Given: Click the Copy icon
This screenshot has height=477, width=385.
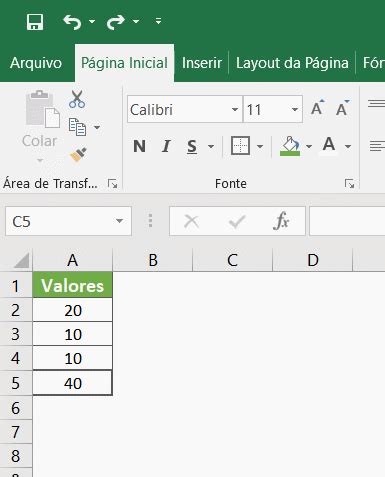Looking at the screenshot, I should pyautogui.click(x=77, y=127).
